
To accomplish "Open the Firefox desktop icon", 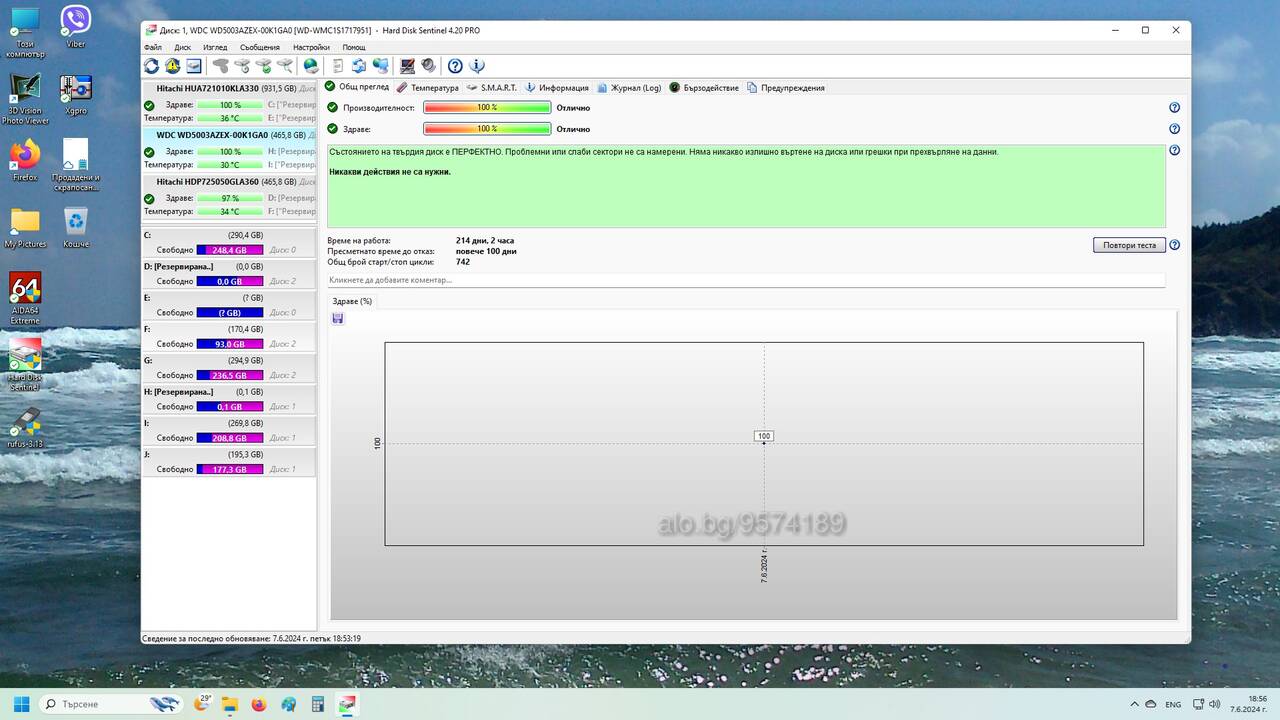I will pyautogui.click(x=25, y=160).
